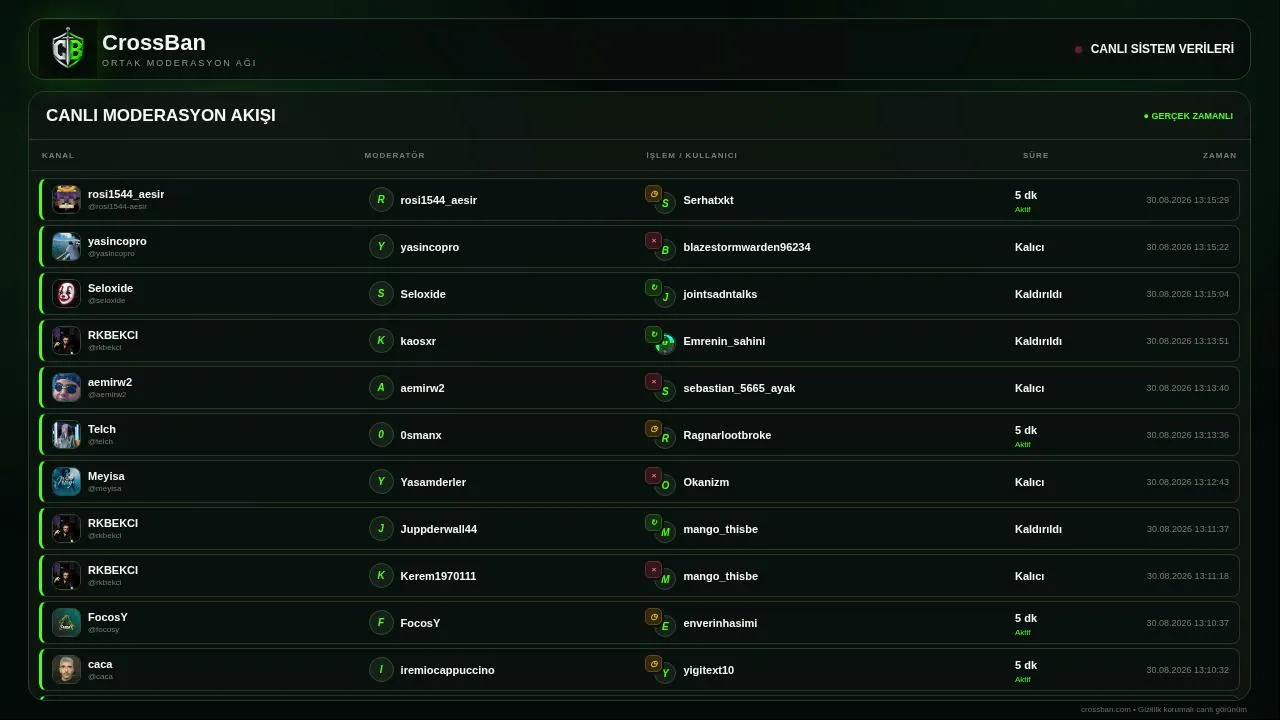Click the ZAMAN column header
The width and height of the screenshot is (1280, 720).
point(1219,155)
